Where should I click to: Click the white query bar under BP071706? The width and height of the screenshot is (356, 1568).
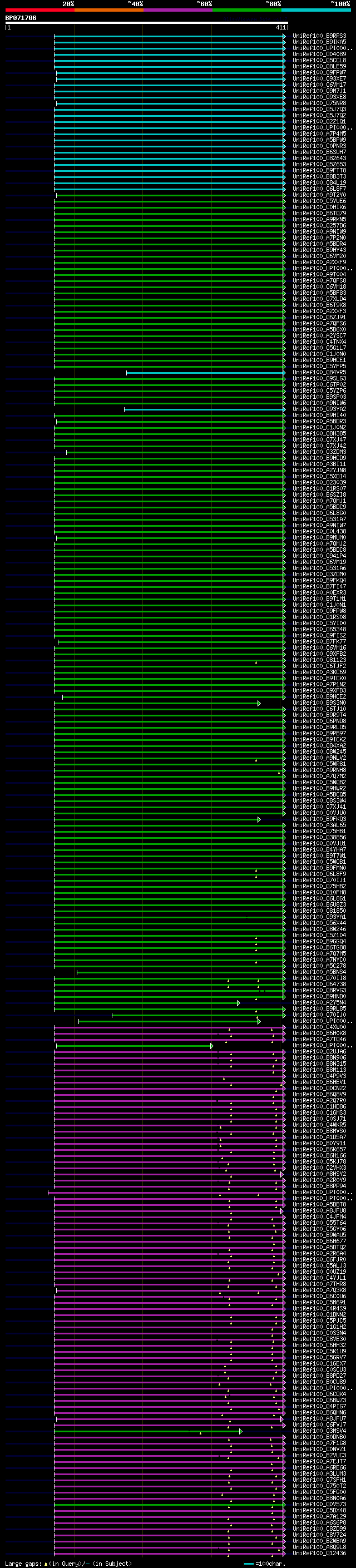point(146,23)
